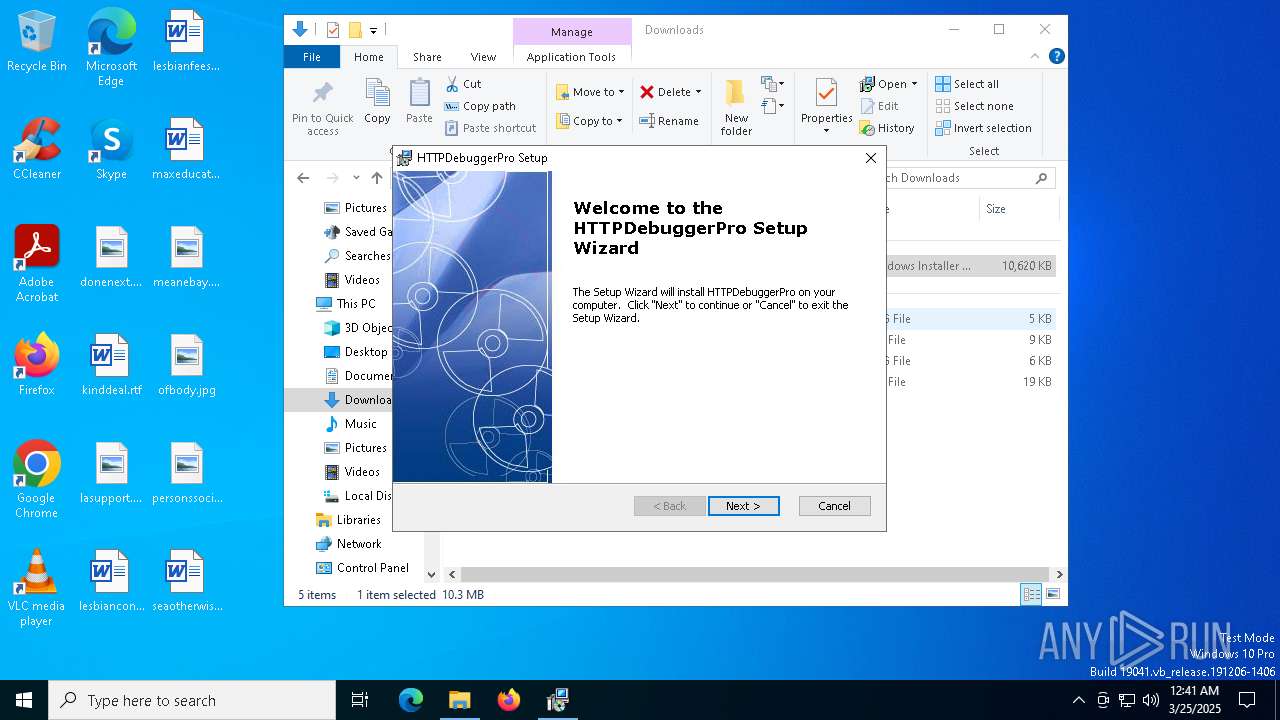
Task: Select Music in navigation pane
Action: pyautogui.click(x=351, y=424)
